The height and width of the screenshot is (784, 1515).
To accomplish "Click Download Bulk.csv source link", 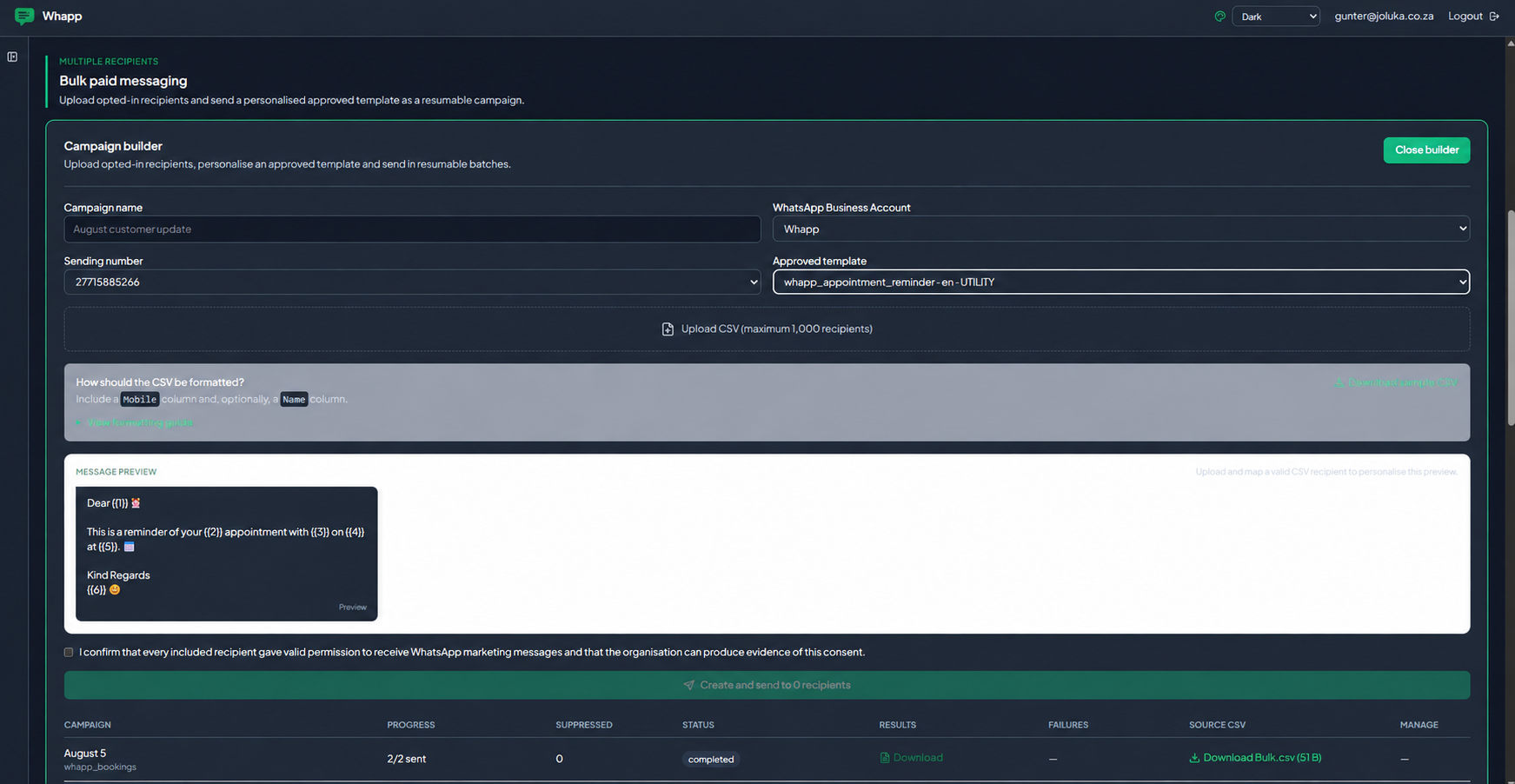I will (1255, 758).
